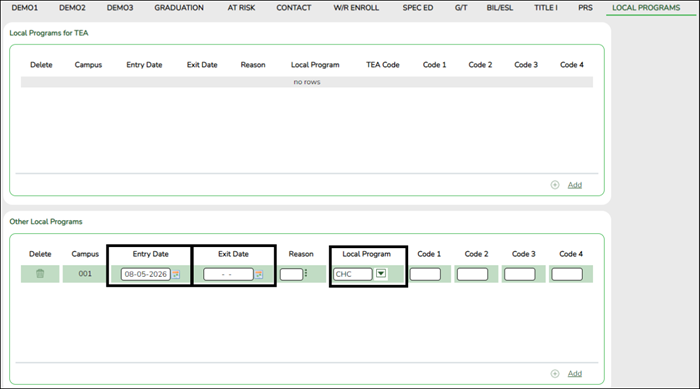Click the Reason input box
Image resolution: width=700 pixels, height=390 pixels.
tap(292, 274)
